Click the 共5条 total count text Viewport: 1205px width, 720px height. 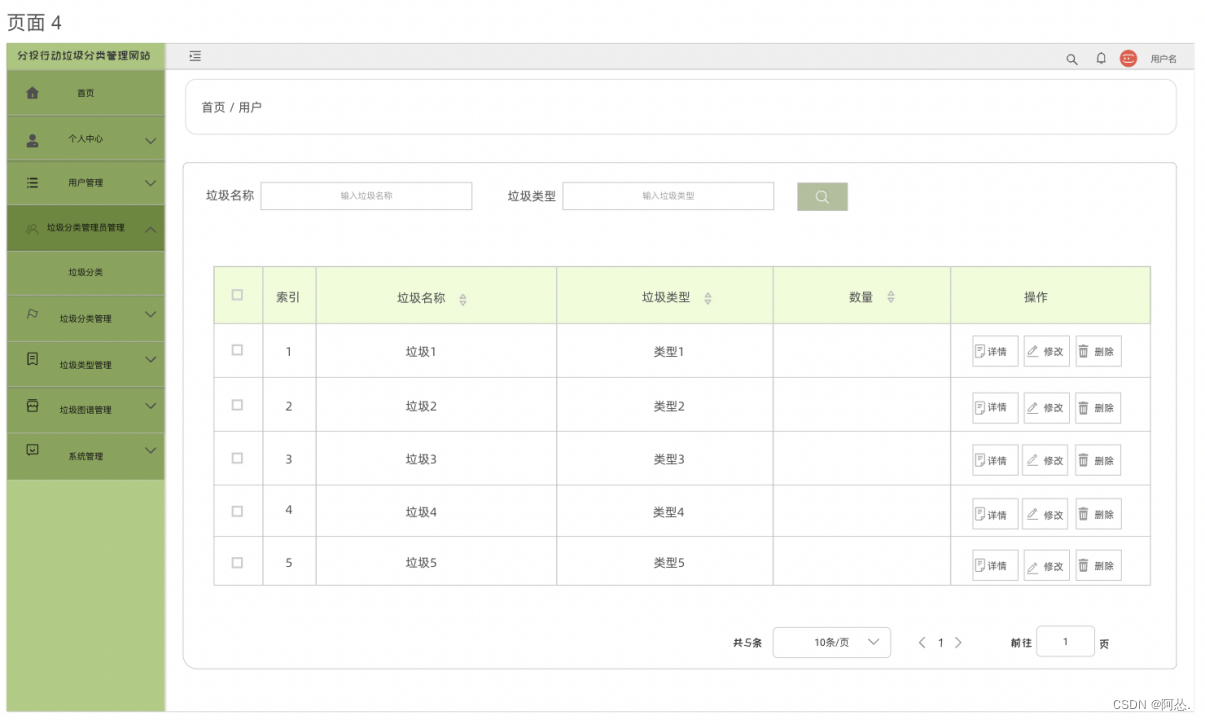747,643
